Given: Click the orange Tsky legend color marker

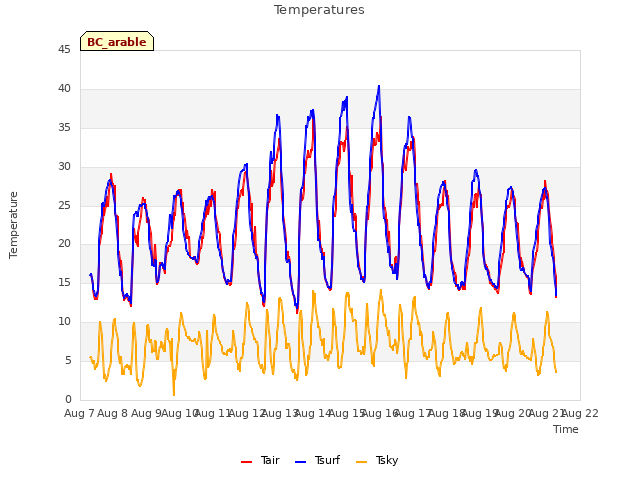Looking at the screenshot, I should tap(362, 462).
